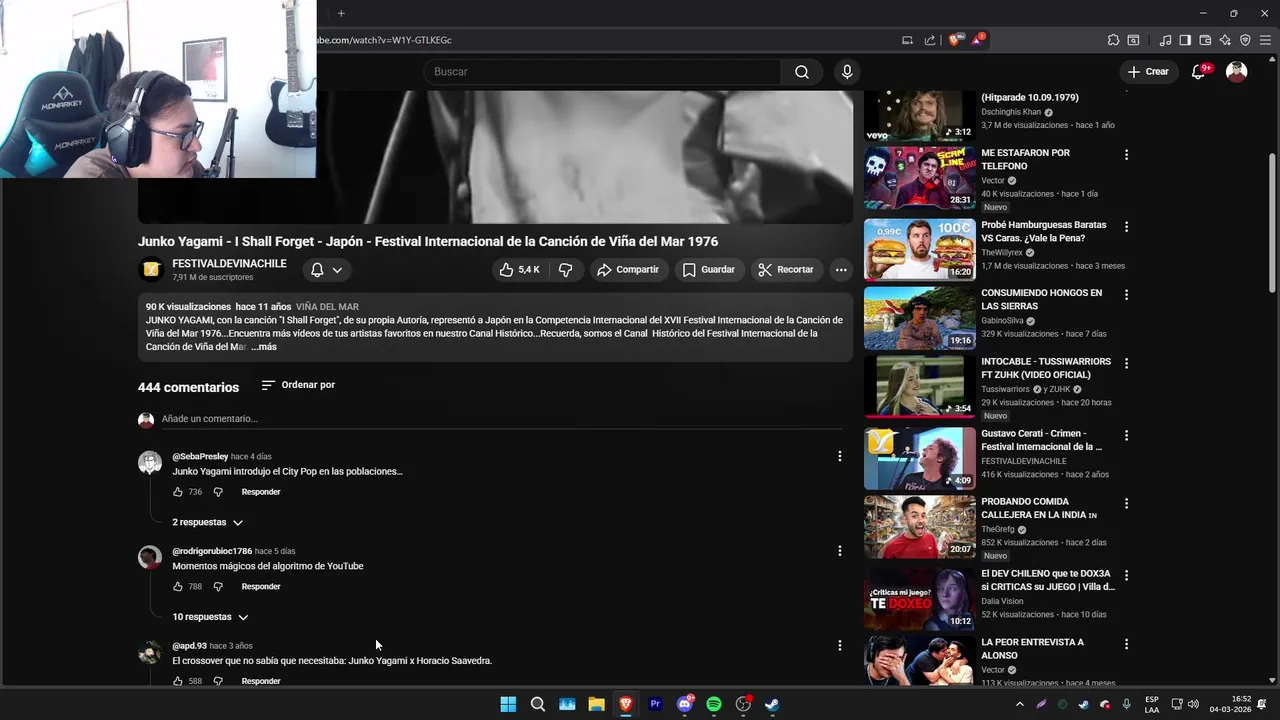Image resolution: width=1280 pixels, height=720 pixels.
Task: Open options menu for @rodrigorubioc1786 comment
Action: (840, 551)
